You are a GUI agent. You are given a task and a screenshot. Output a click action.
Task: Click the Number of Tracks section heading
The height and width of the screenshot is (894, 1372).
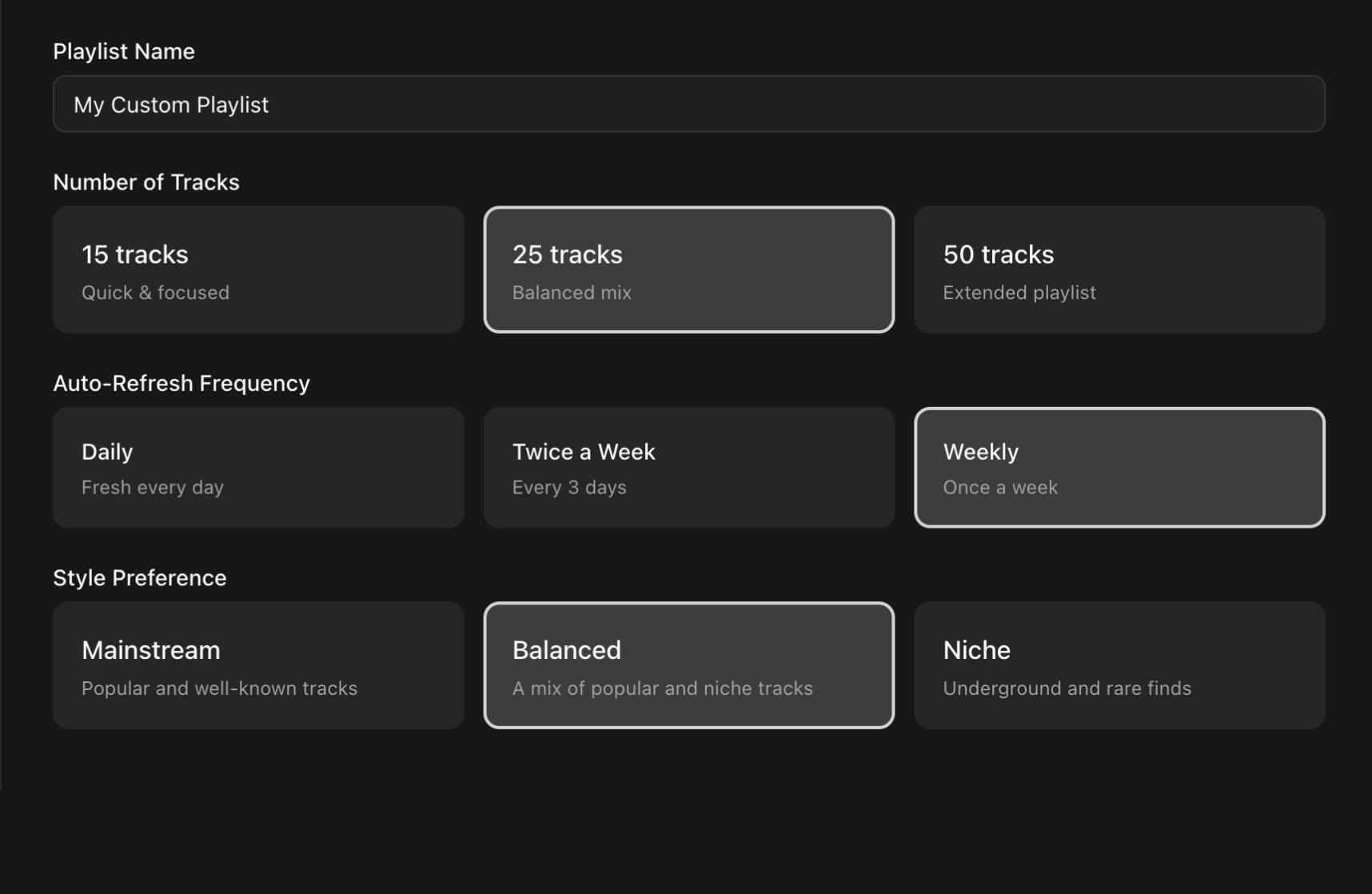[x=146, y=182]
